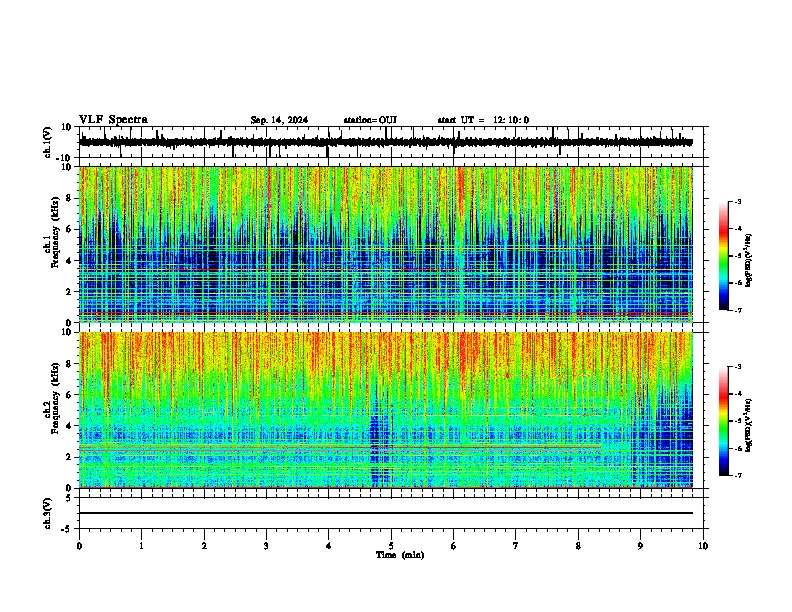Click the VLF Spectra plot title
The image size is (792, 612).
point(113,120)
